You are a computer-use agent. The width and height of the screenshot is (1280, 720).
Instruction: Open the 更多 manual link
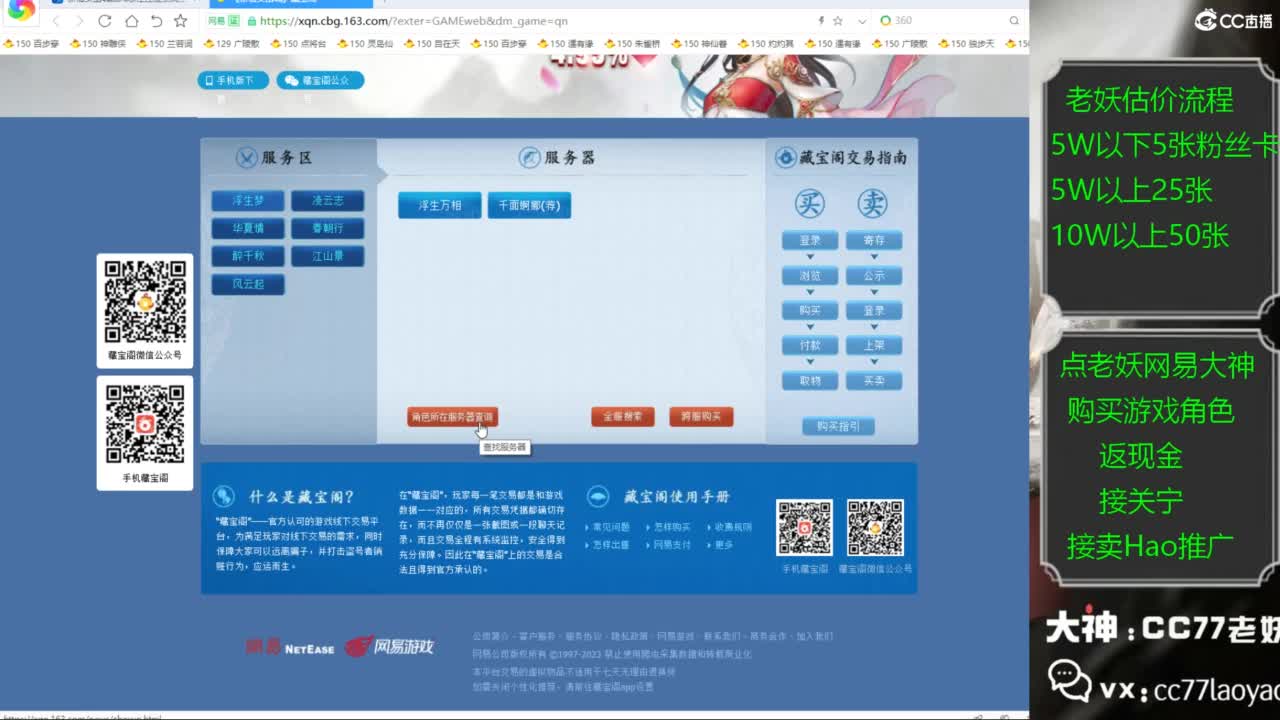[x=724, y=545]
